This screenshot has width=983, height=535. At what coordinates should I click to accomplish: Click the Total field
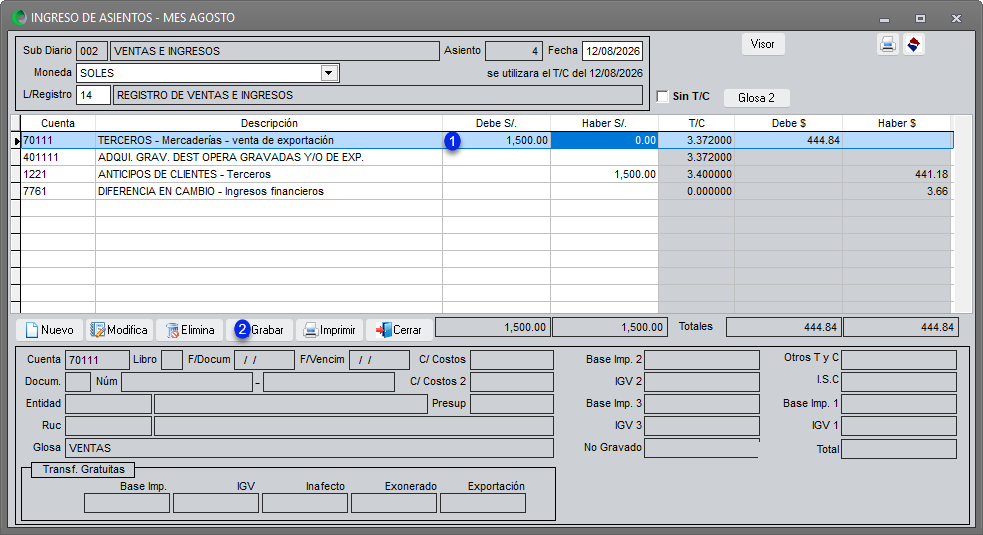pyautogui.click(x=899, y=449)
